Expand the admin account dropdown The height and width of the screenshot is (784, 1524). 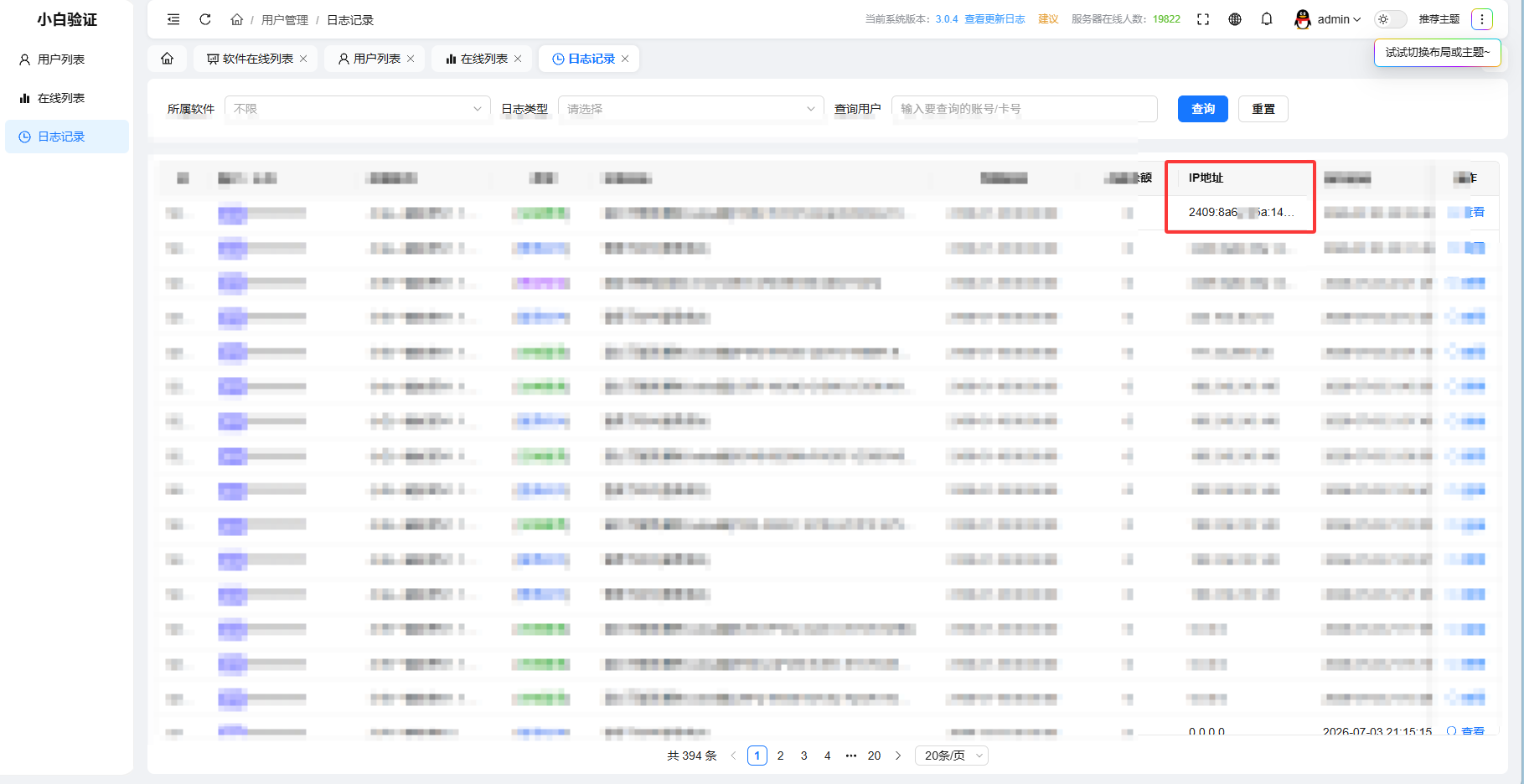pos(1339,19)
